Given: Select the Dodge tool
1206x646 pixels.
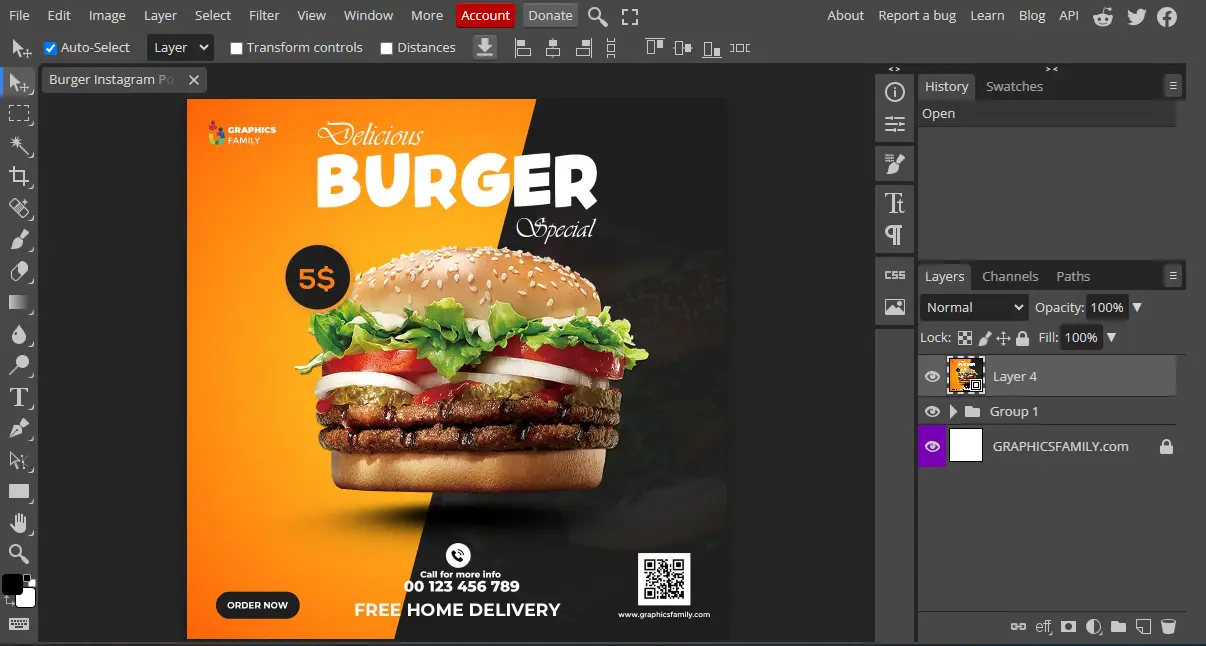Looking at the screenshot, I should click(x=19, y=365).
